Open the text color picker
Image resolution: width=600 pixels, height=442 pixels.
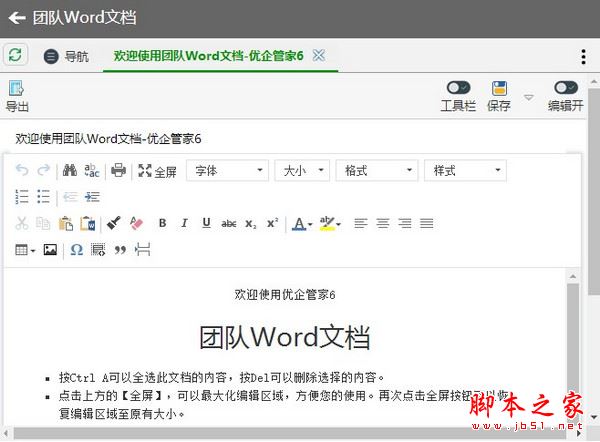tap(302, 223)
